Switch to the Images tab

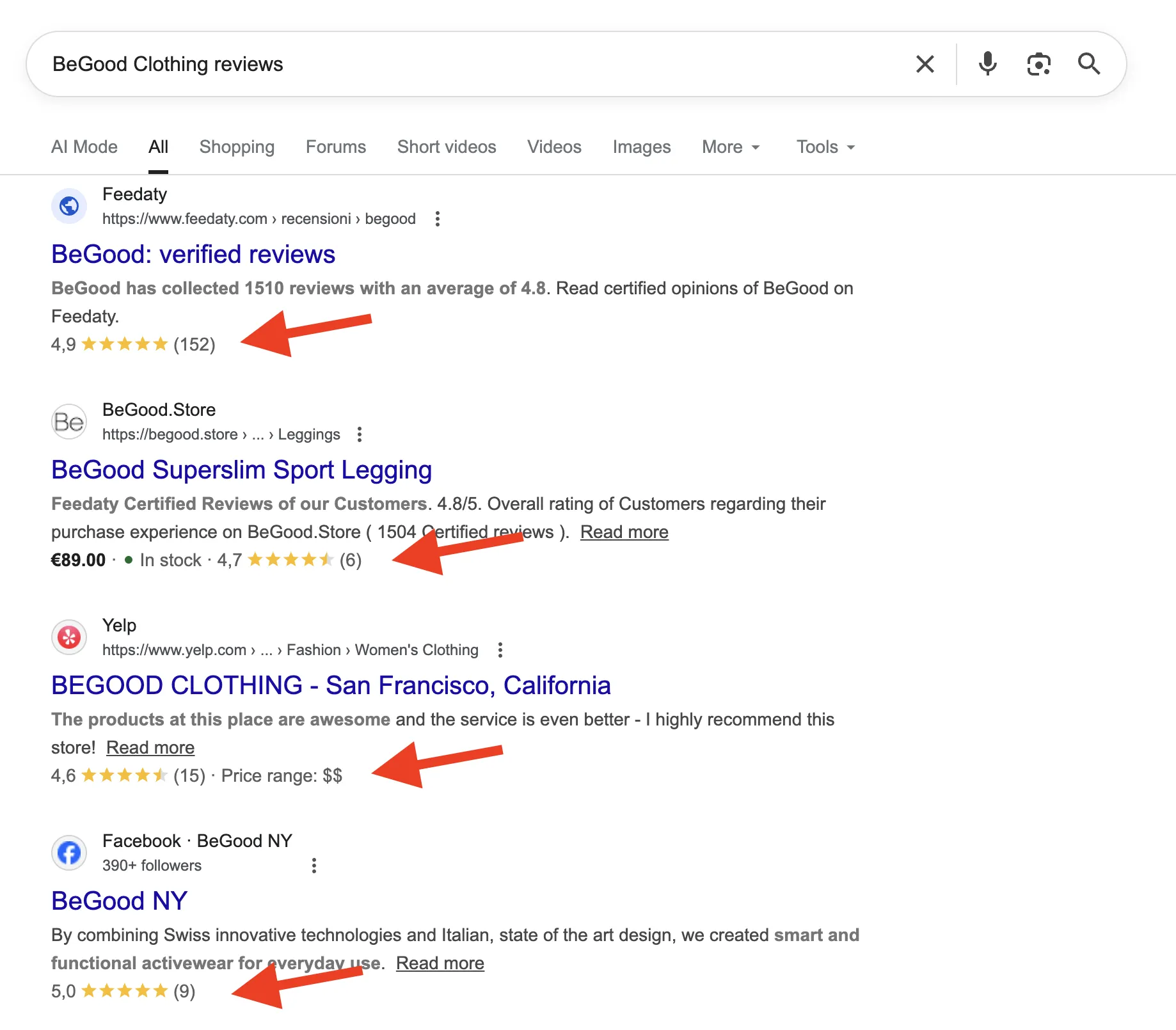[x=641, y=147]
